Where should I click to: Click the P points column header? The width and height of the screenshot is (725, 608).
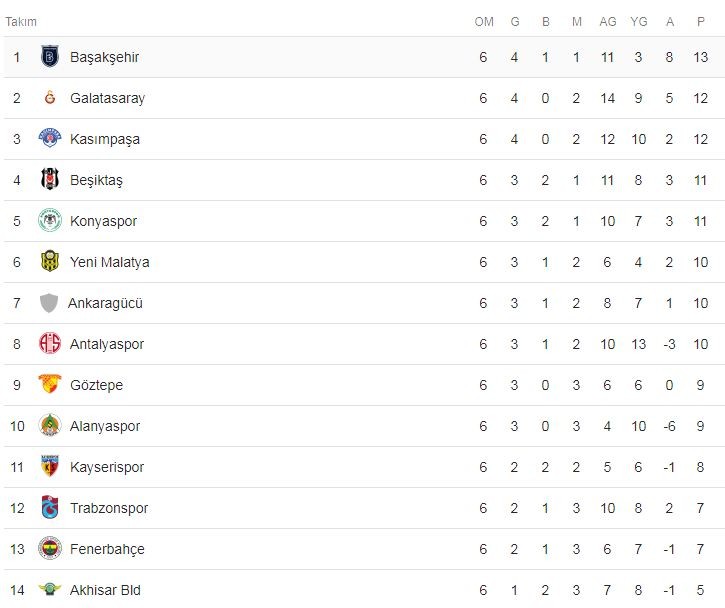pos(701,22)
